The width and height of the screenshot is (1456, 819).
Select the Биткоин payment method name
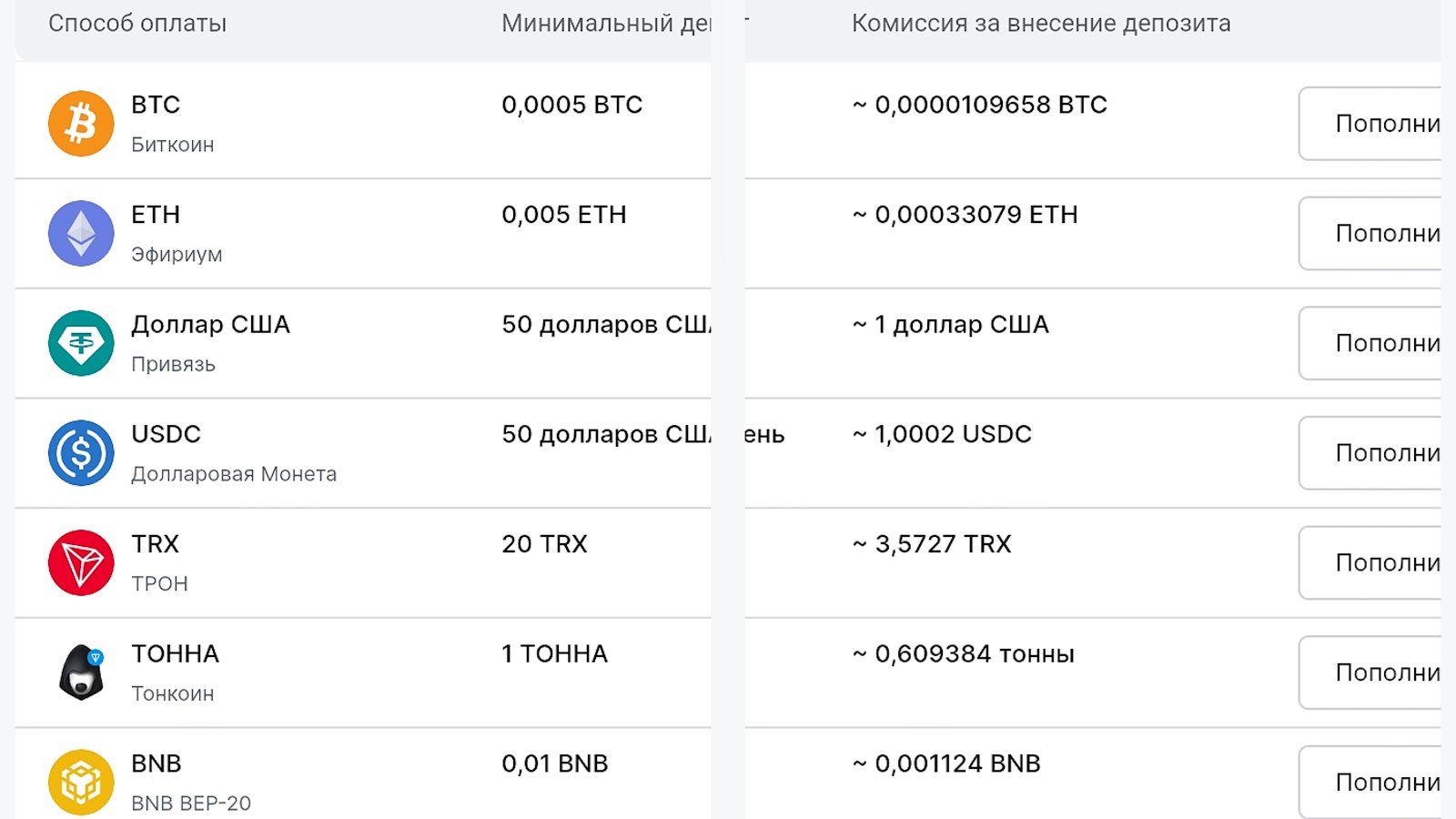pos(173,145)
